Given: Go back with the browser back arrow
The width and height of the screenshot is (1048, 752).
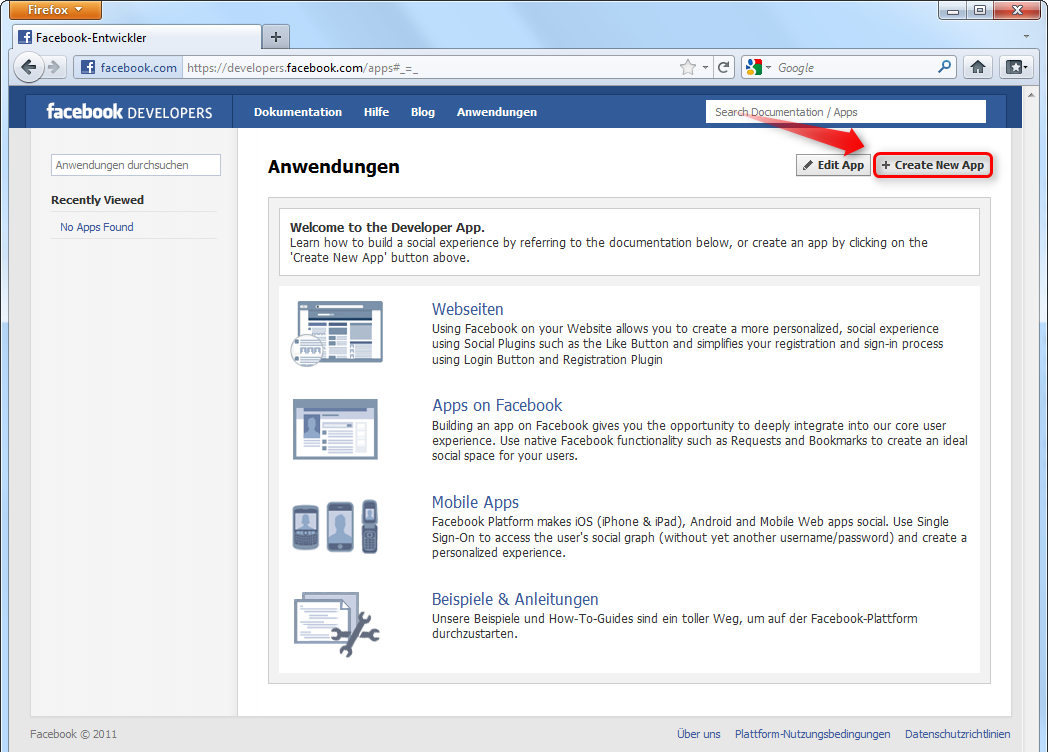Looking at the screenshot, I should (28, 67).
